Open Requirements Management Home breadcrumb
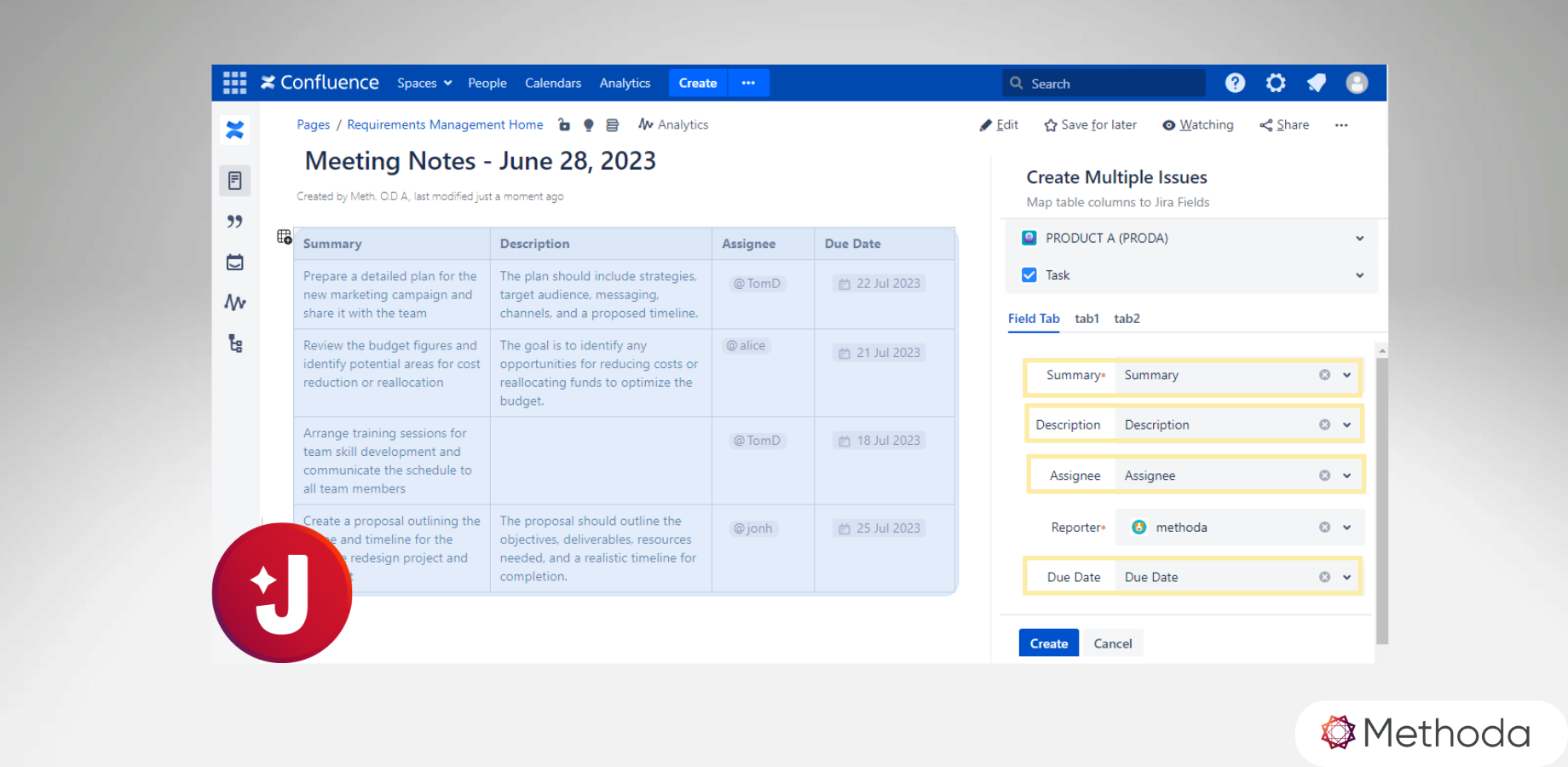 [x=445, y=125]
